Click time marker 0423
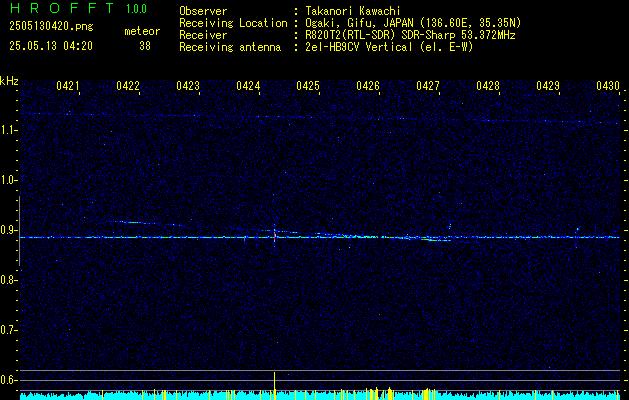Image resolution: width=629 pixels, height=400 pixels. coord(188,85)
